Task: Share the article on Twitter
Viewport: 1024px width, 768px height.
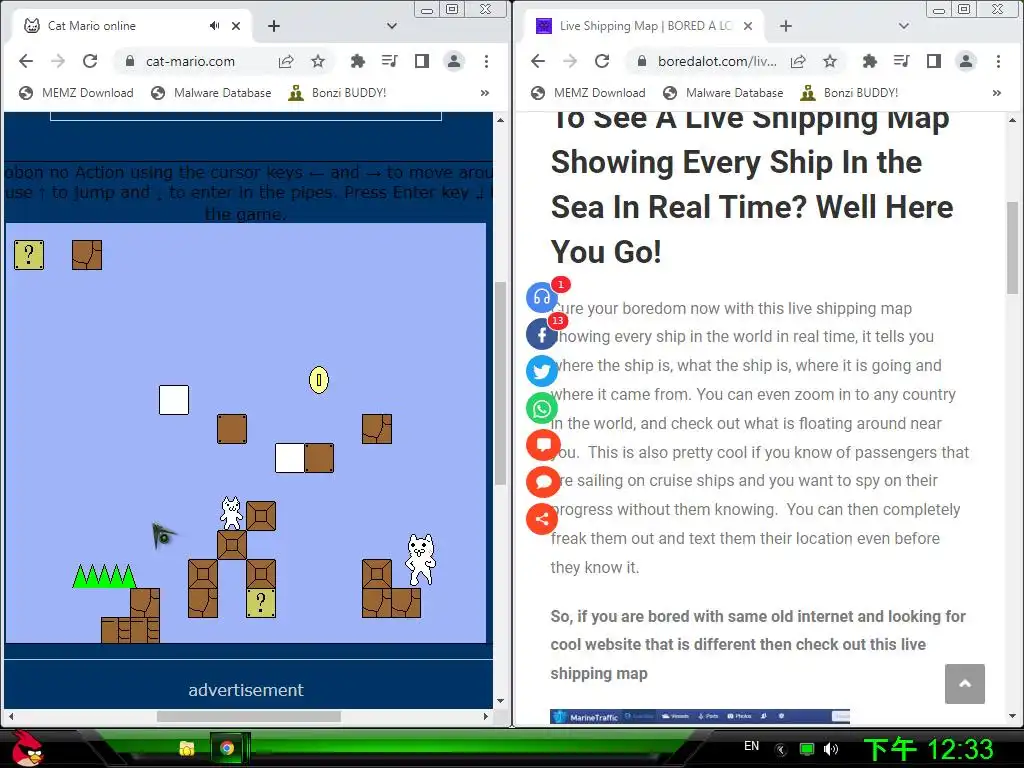Action: pos(542,372)
